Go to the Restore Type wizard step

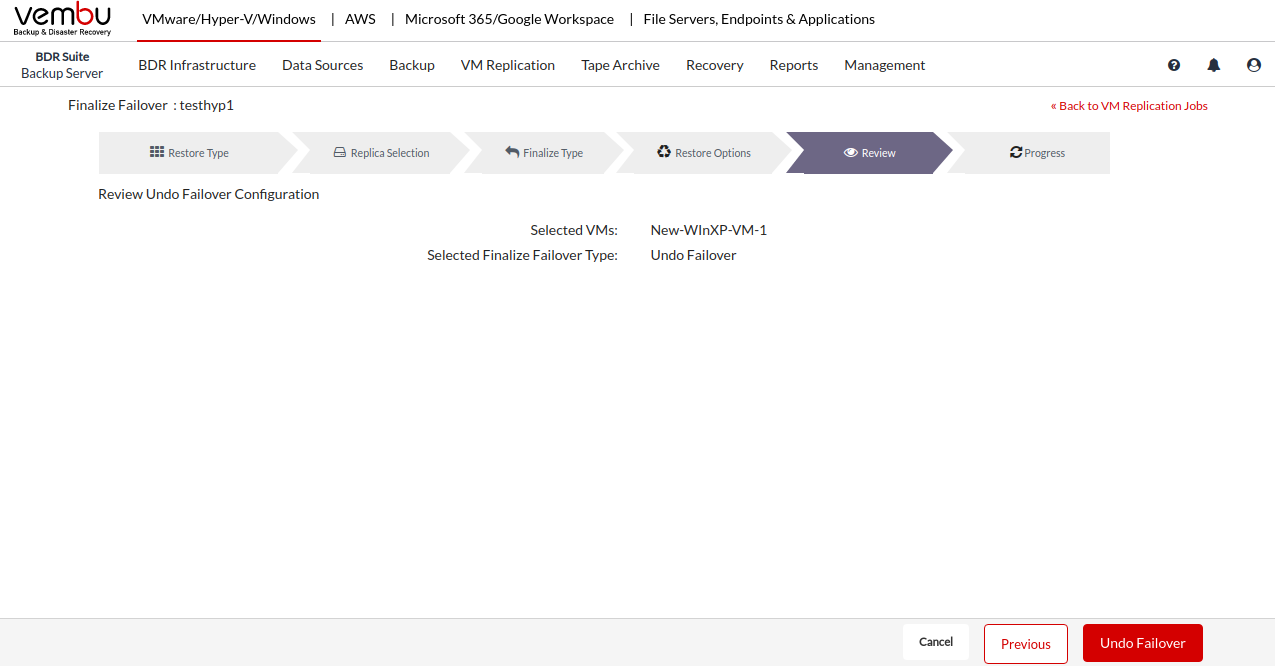point(190,153)
